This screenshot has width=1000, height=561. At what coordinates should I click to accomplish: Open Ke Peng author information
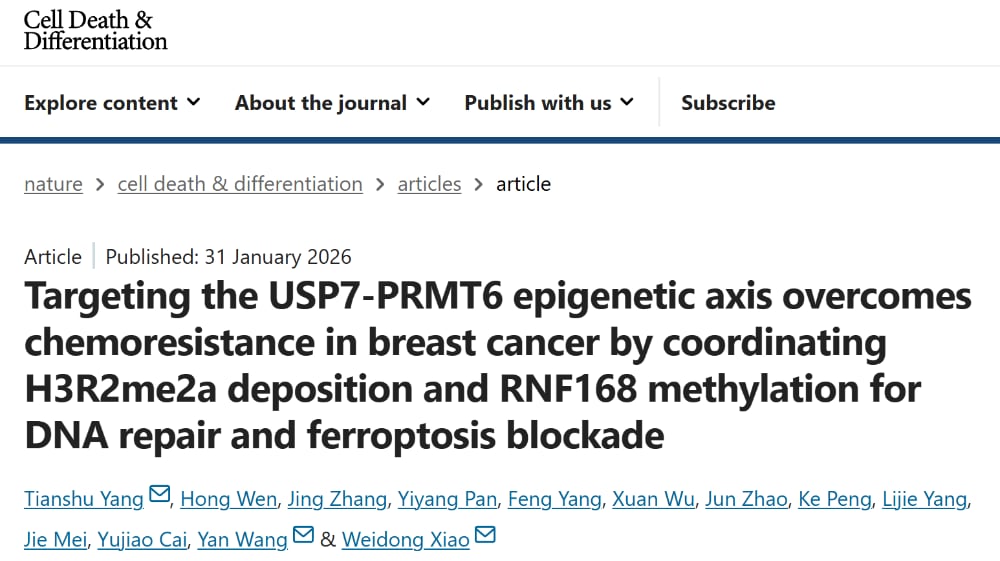[834, 499]
